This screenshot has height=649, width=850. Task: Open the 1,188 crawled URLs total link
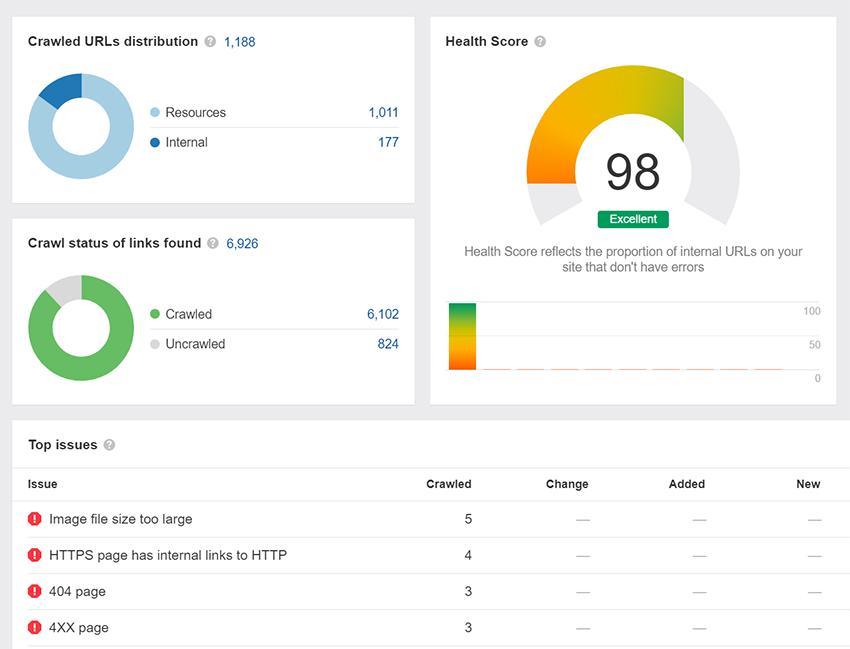tap(239, 42)
